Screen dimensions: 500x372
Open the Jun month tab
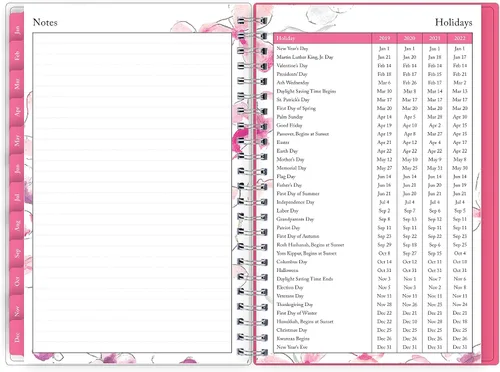point(17,168)
